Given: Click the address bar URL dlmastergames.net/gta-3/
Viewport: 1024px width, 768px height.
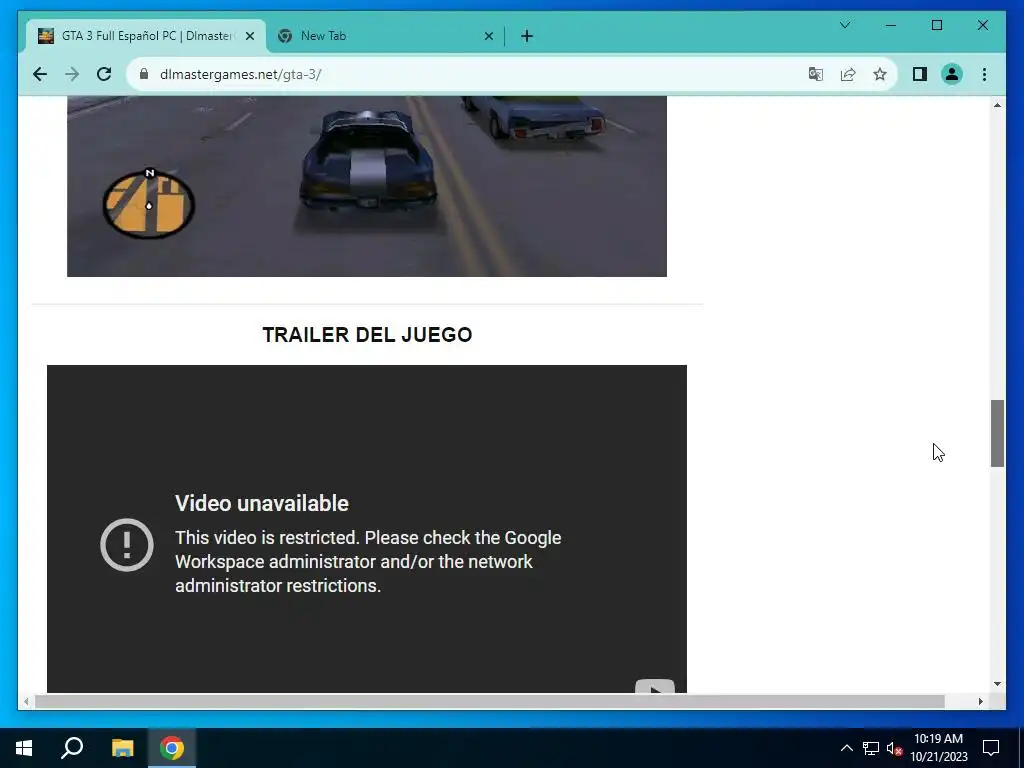Looking at the screenshot, I should pyautogui.click(x=240, y=74).
